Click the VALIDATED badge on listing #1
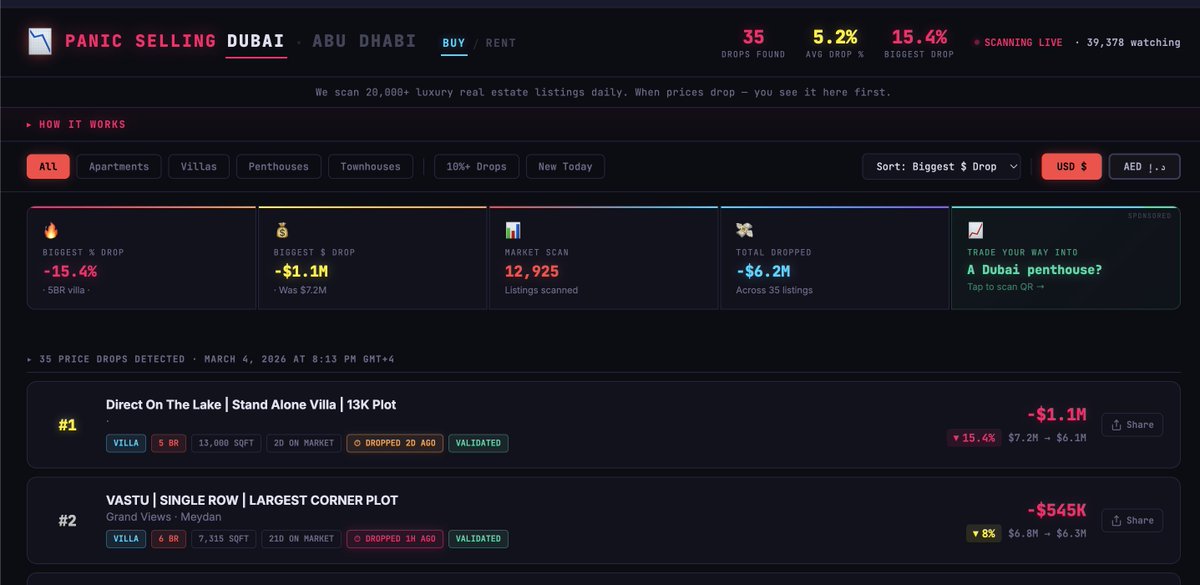Viewport: 1200px width, 585px height. (478, 443)
